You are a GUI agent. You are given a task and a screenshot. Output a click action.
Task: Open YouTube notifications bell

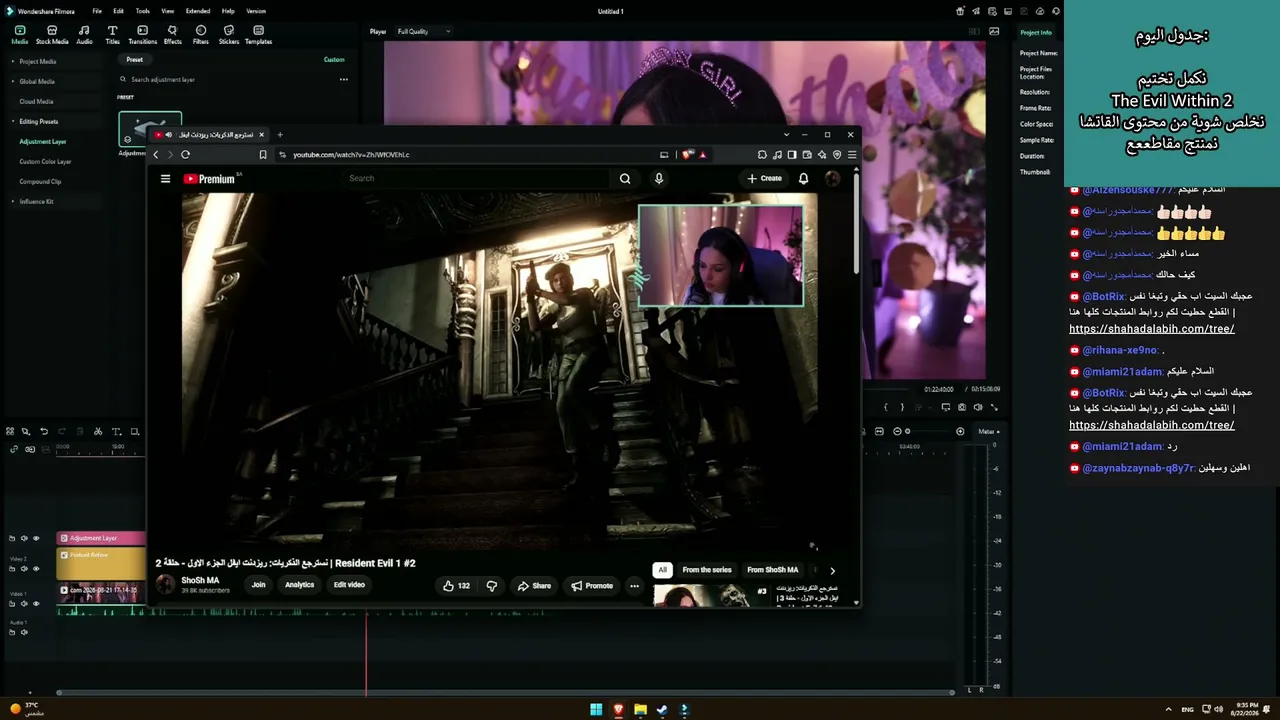pyautogui.click(x=803, y=179)
